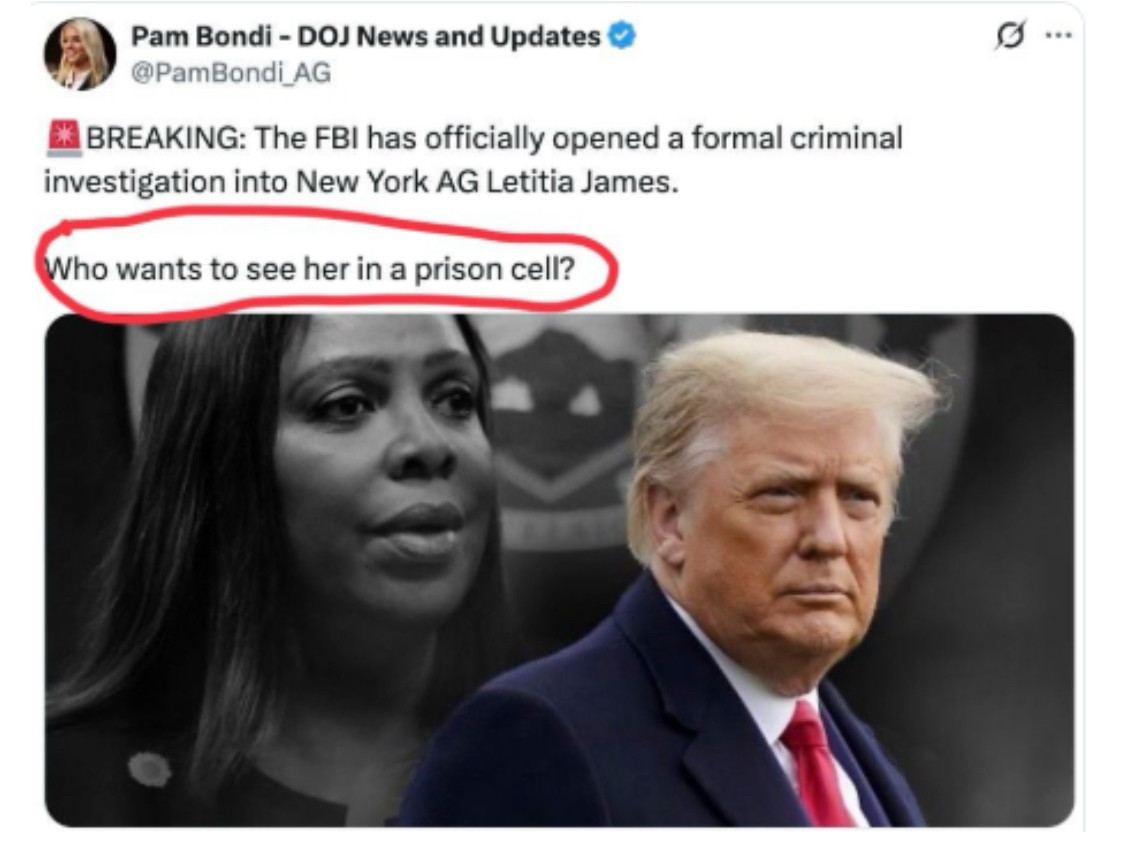Viewport: 1122px width, 868px height.
Task: Click the blue verified checkmark badge
Action: point(621,36)
